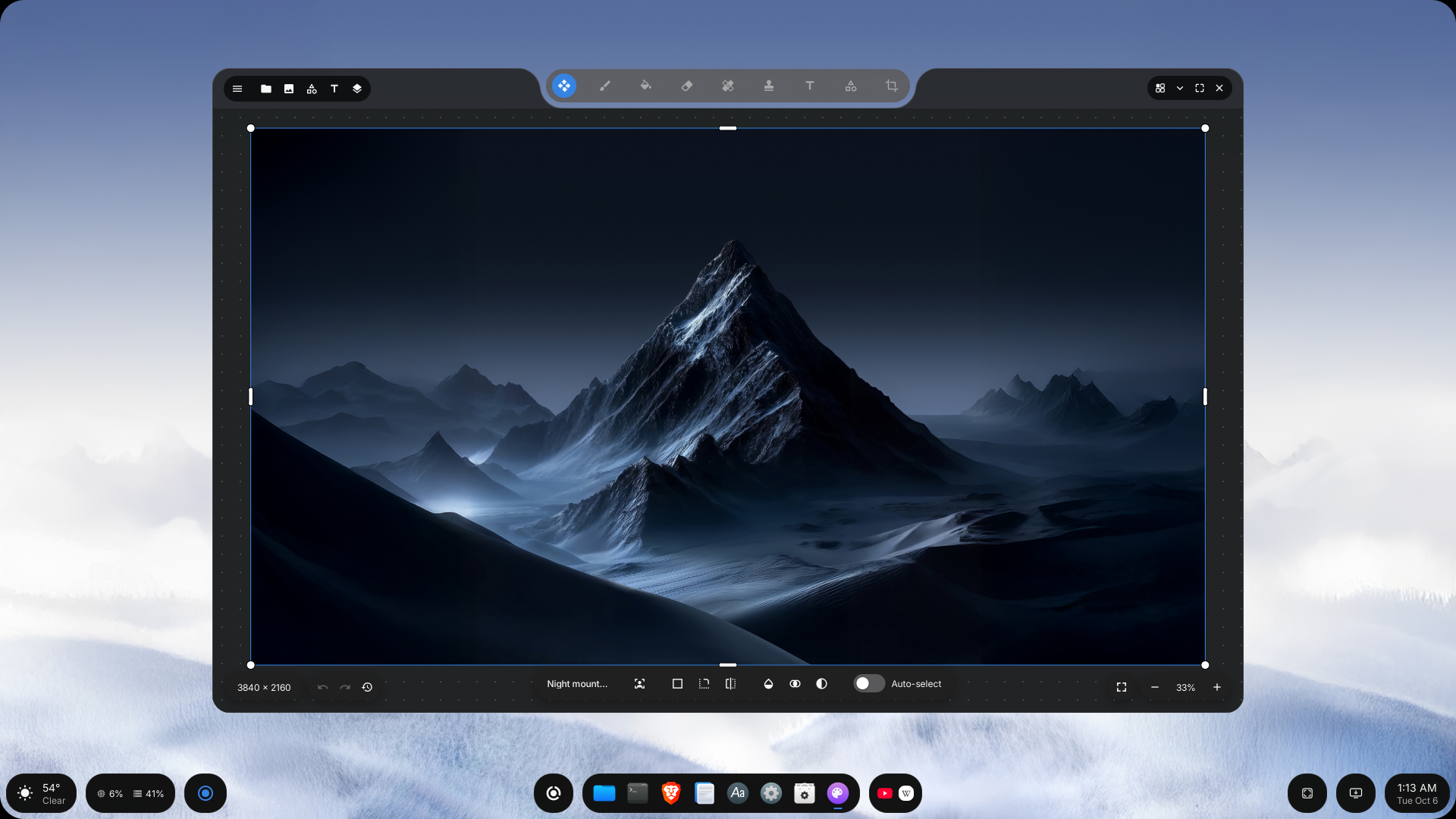Open Brave browser from the dock
1456x819 pixels.
(671, 793)
